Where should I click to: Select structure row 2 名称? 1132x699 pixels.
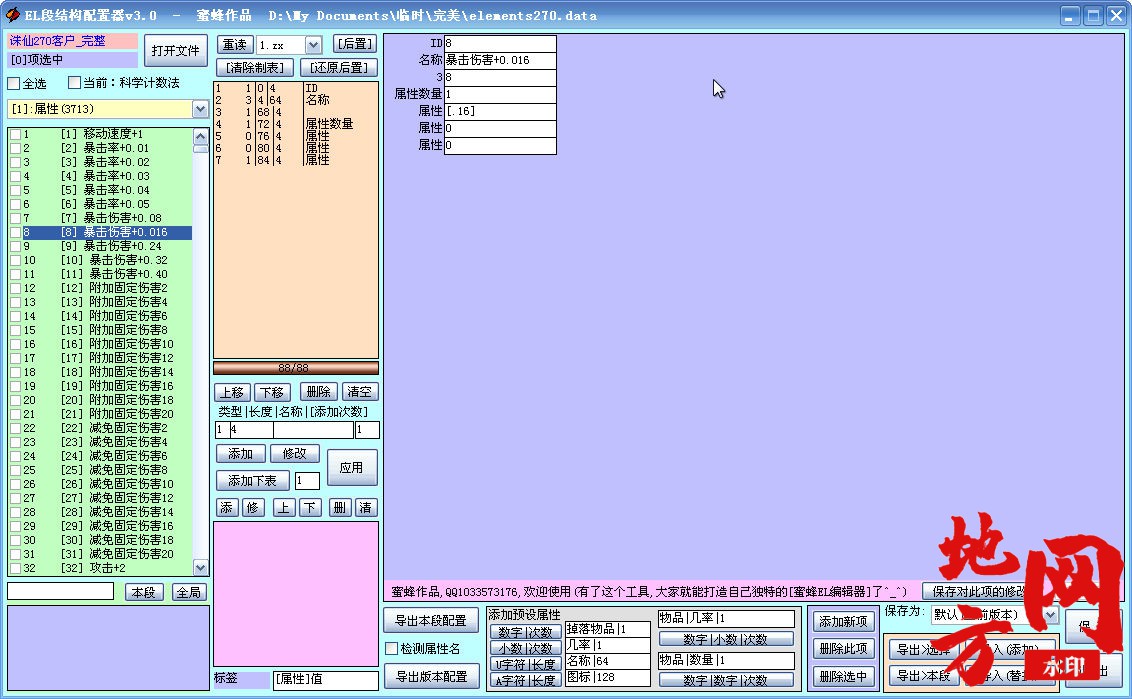295,100
